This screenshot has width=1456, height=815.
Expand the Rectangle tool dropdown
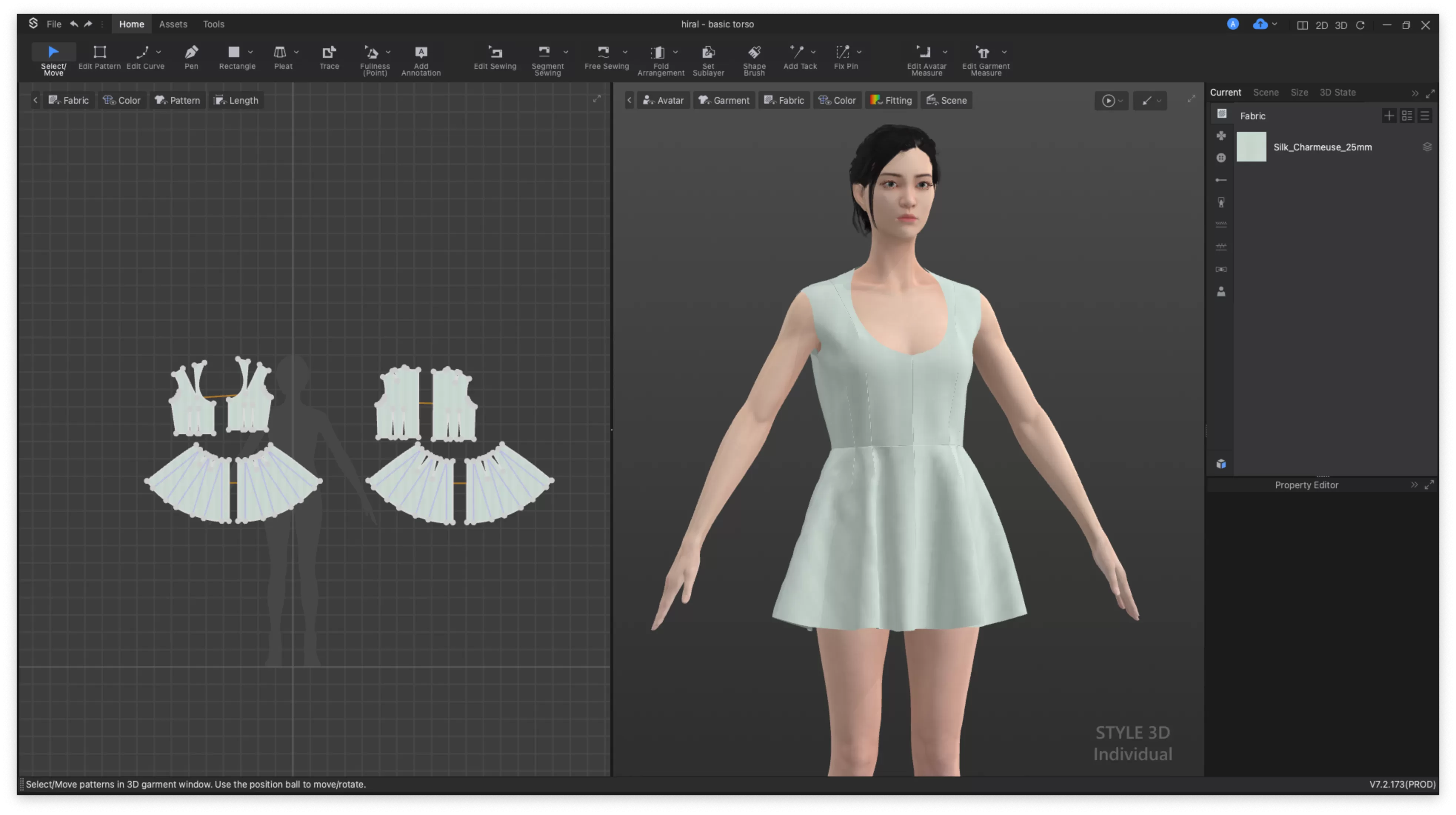(x=251, y=53)
